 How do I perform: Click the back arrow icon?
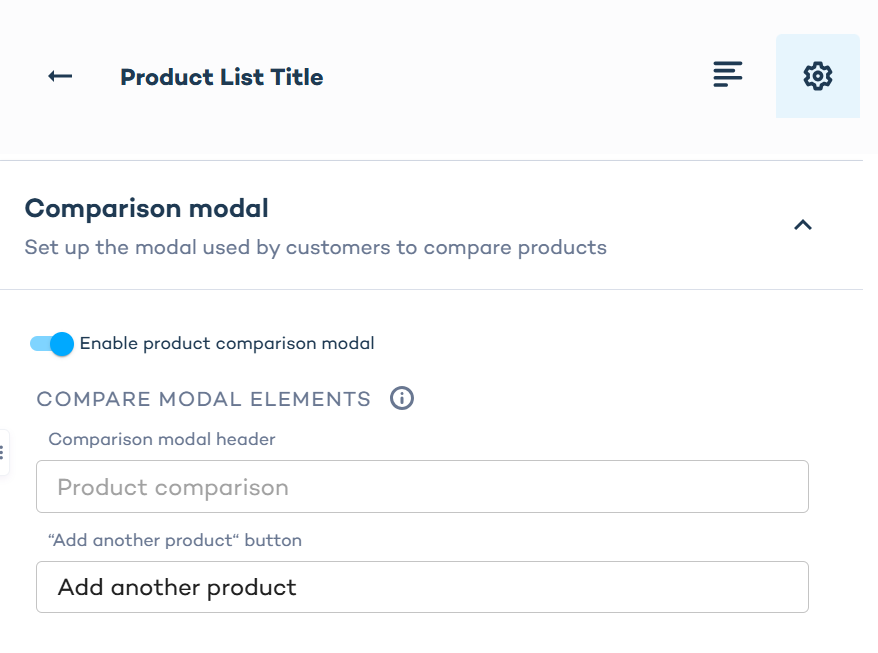click(60, 76)
